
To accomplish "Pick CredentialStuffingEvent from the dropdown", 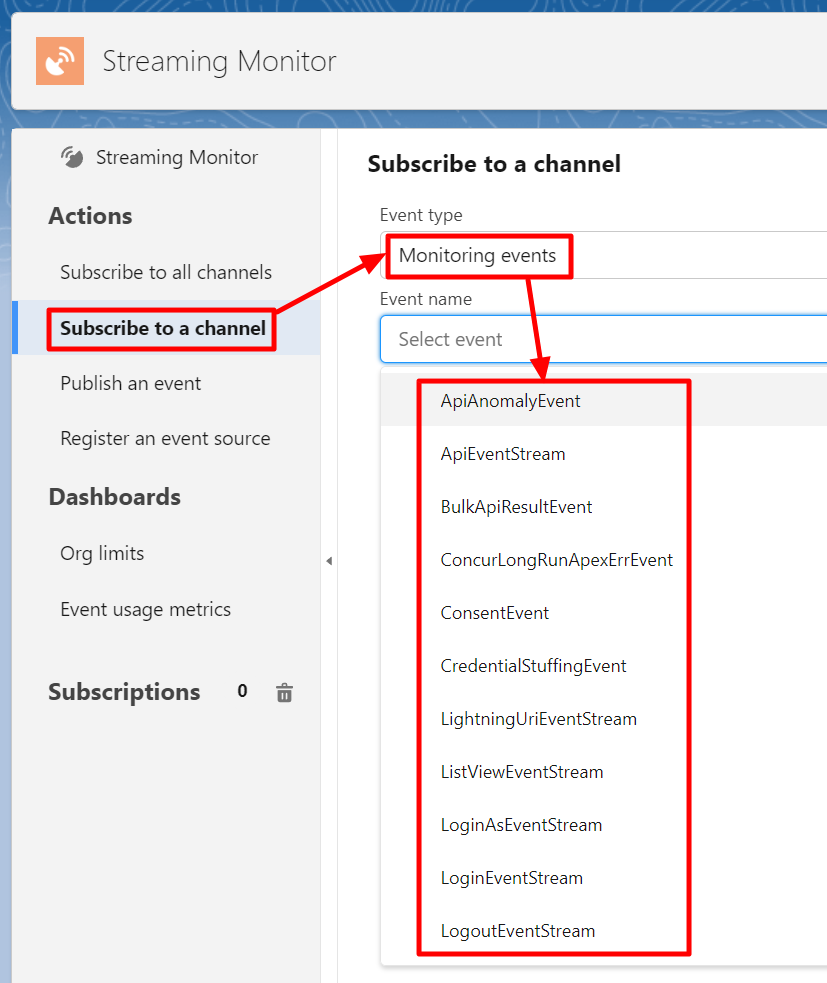I will [603, 665].
